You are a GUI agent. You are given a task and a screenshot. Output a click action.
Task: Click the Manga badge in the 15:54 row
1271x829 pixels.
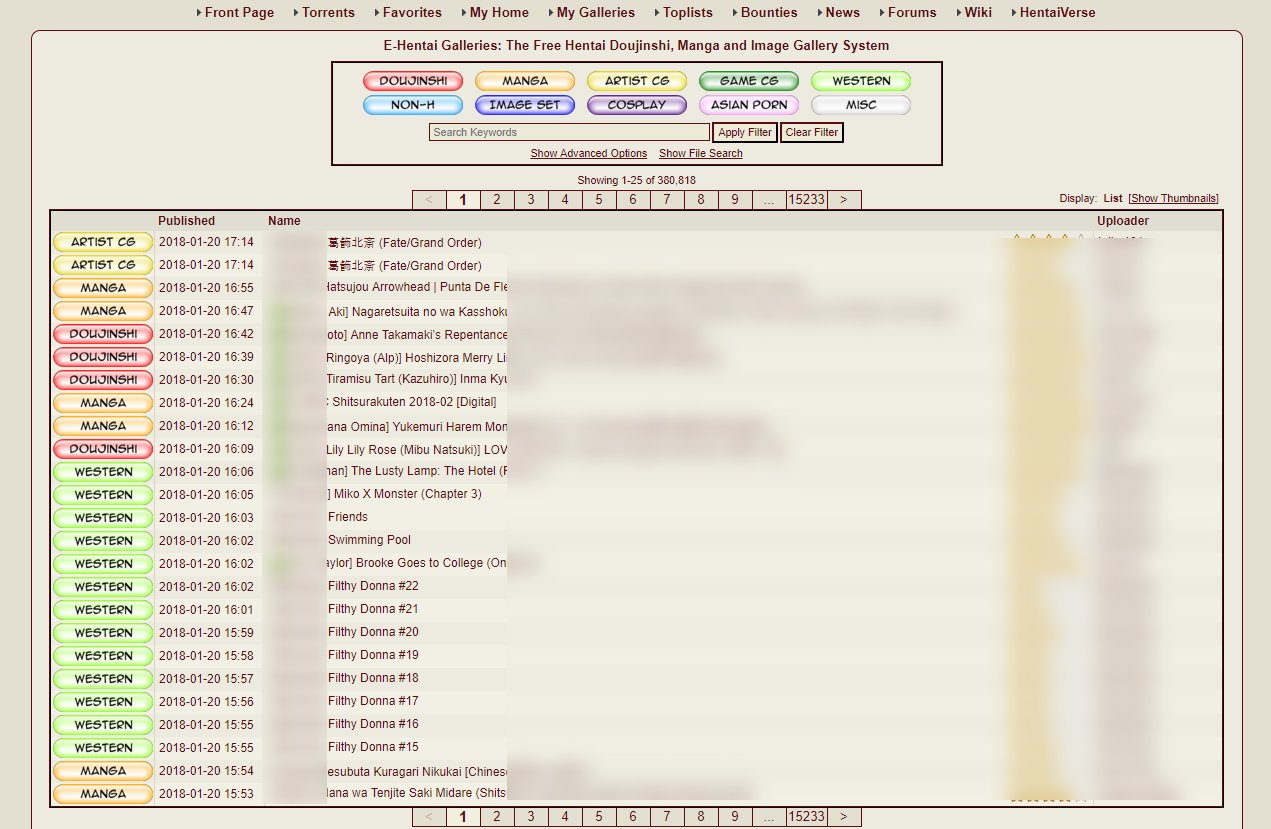pyautogui.click(x=103, y=771)
